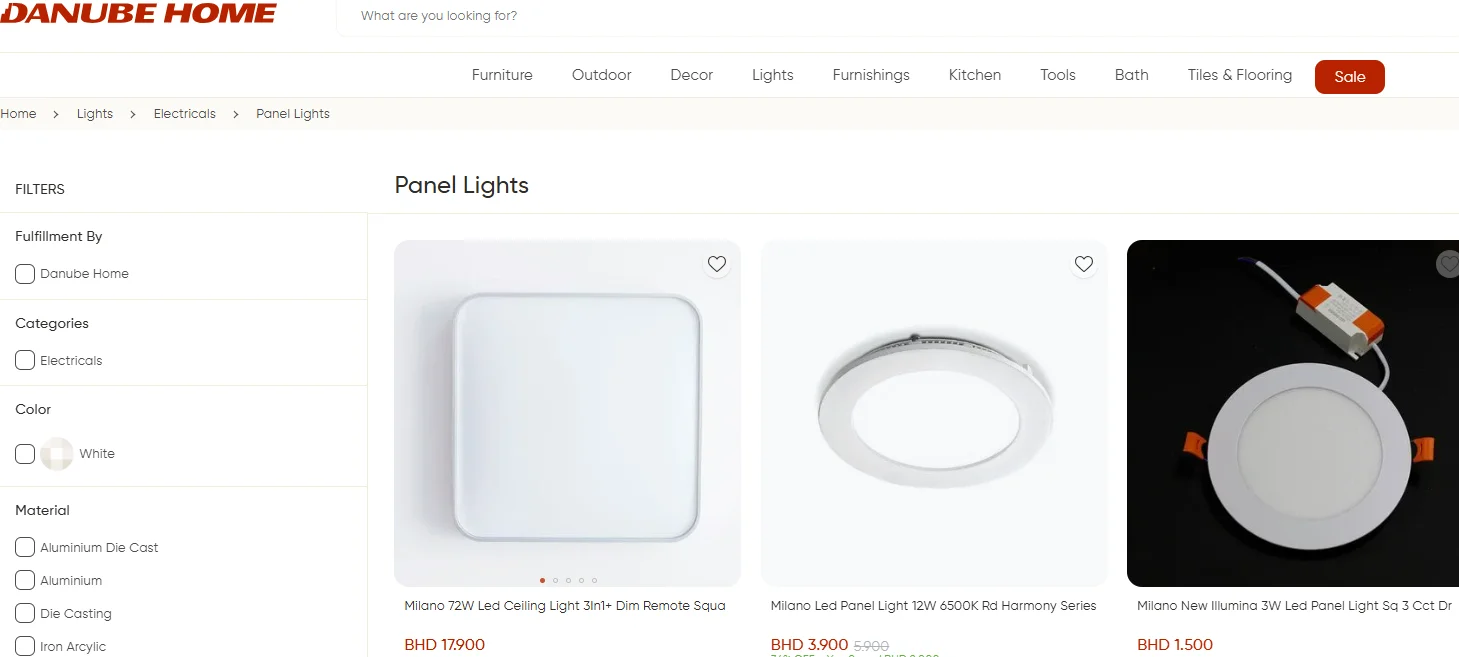Select first carousel dot under ceiling light image
This screenshot has width=1459, height=657.
542,580
